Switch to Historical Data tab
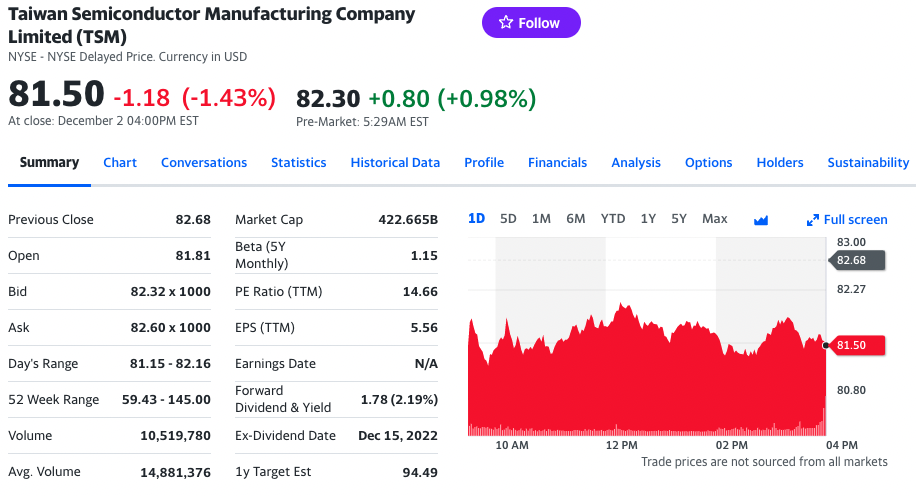The height and width of the screenshot is (496, 916). tap(395, 162)
